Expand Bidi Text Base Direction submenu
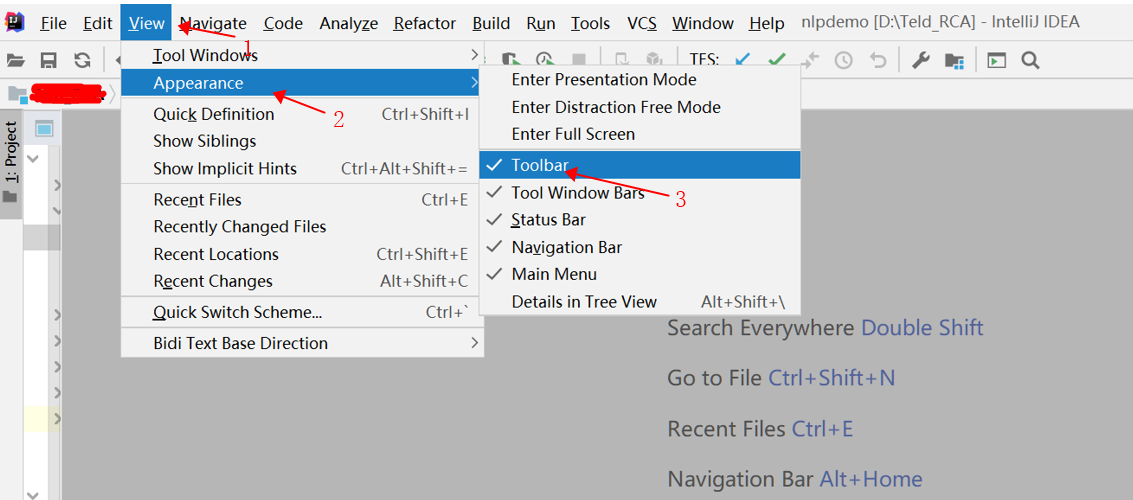The image size is (1133, 500). pyautogui.click(x=302, y=343)
